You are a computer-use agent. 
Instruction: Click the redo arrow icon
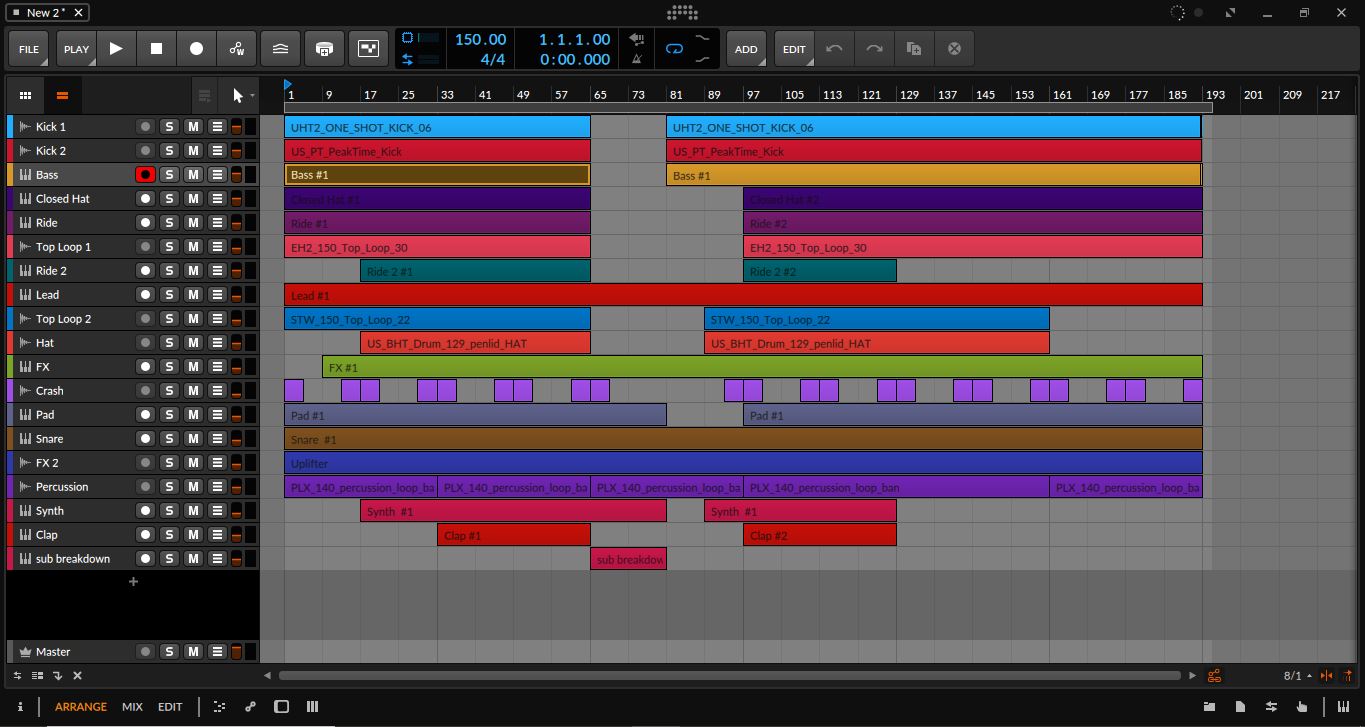tap(874, 48)
